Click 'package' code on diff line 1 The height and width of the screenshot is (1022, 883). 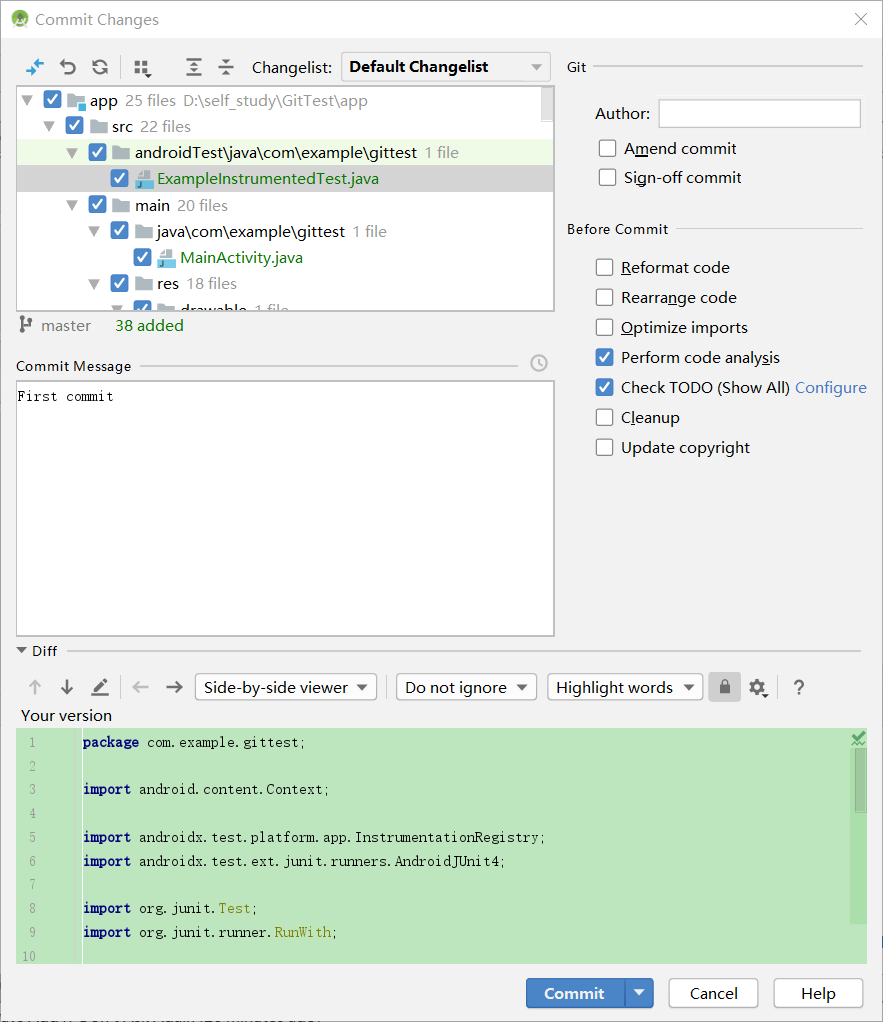(111, 742)
